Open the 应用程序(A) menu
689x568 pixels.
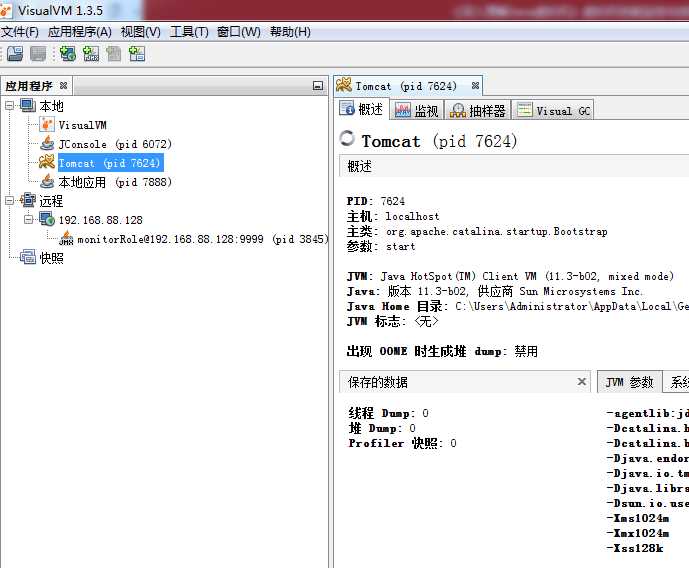click(x=80, y=32)
